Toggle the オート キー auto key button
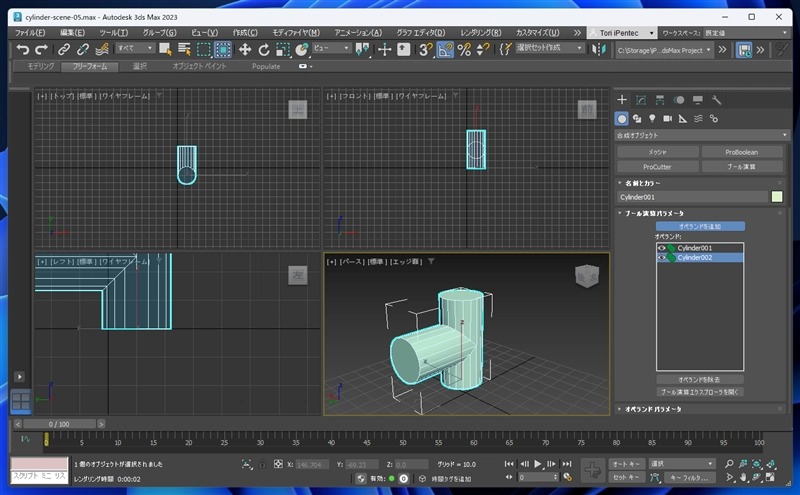The width and height of the screenshot is (800, 495). [x=627, y=464]
